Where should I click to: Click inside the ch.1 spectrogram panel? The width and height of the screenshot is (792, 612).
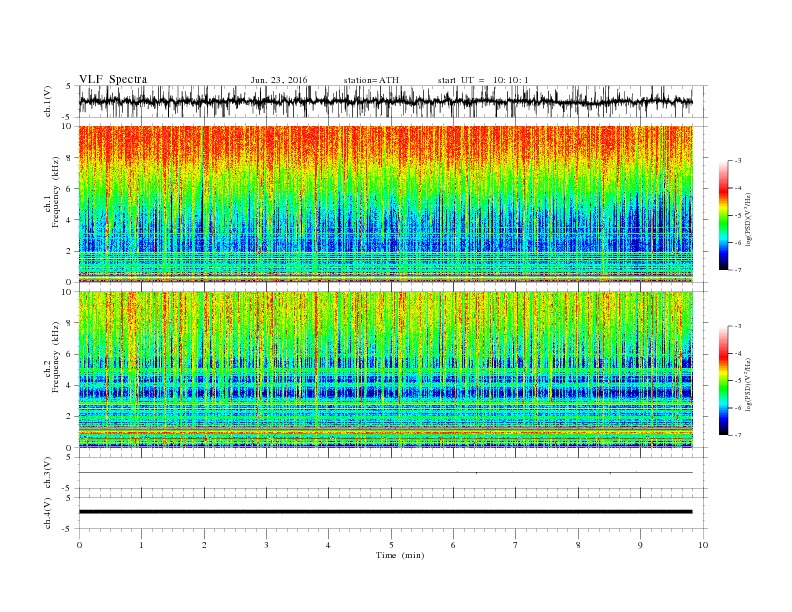(385, 204)
